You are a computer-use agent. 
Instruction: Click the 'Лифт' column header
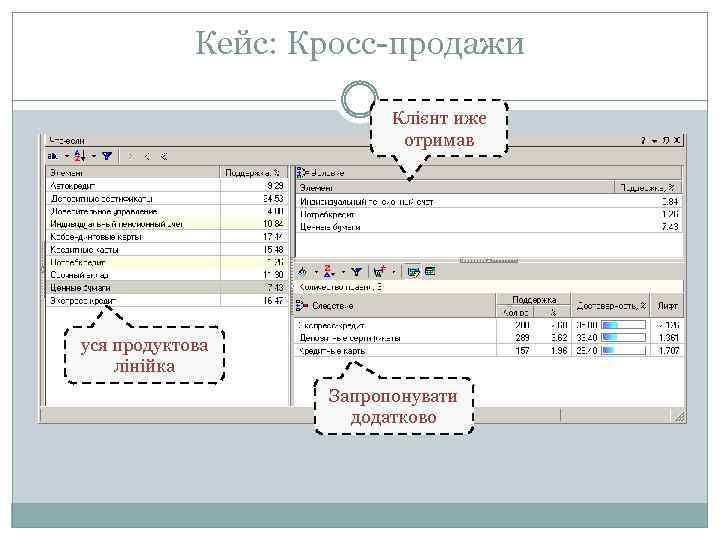[667, 306]
